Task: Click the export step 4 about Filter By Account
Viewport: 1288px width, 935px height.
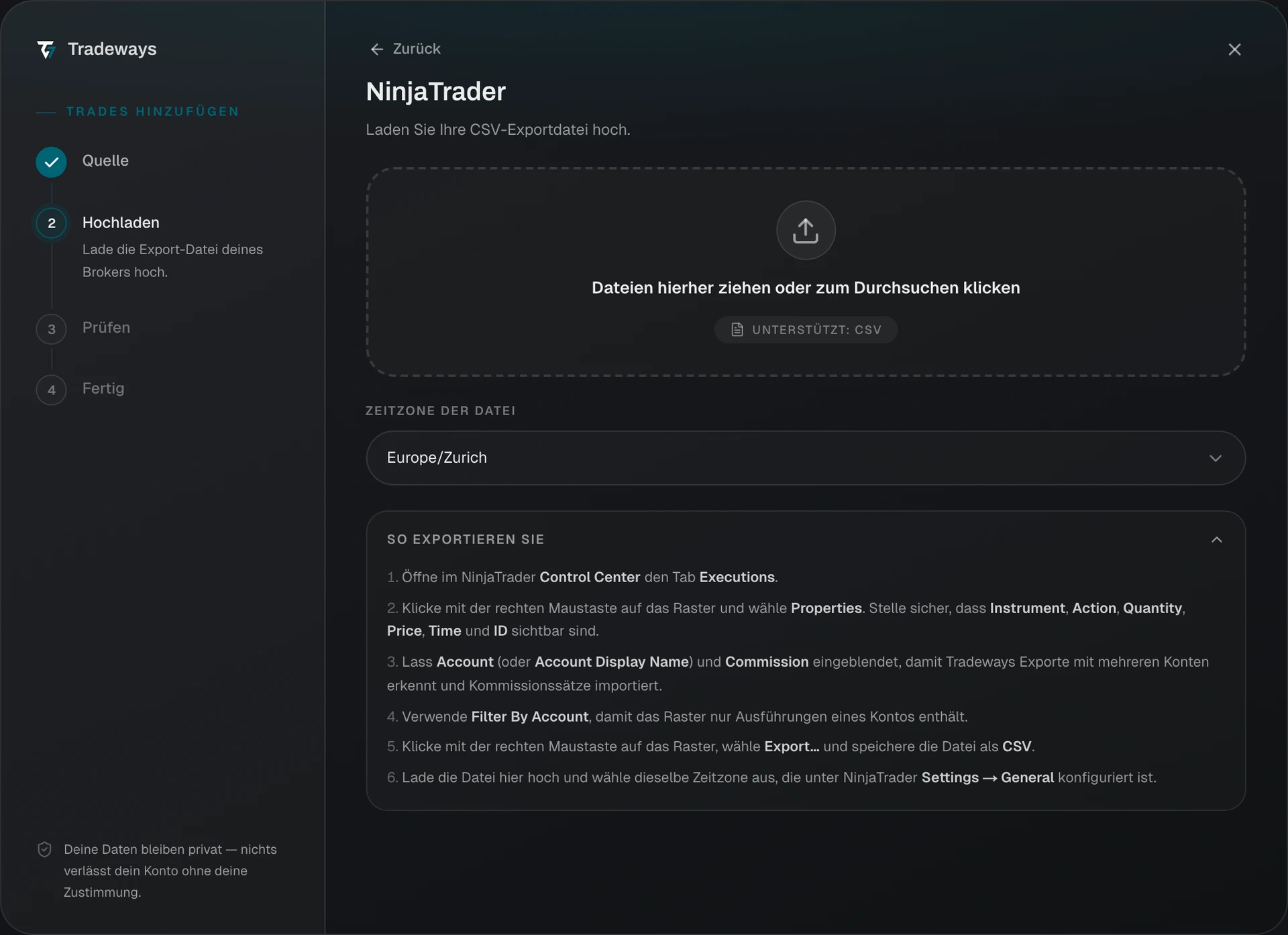Action: (x=678, y=716)
